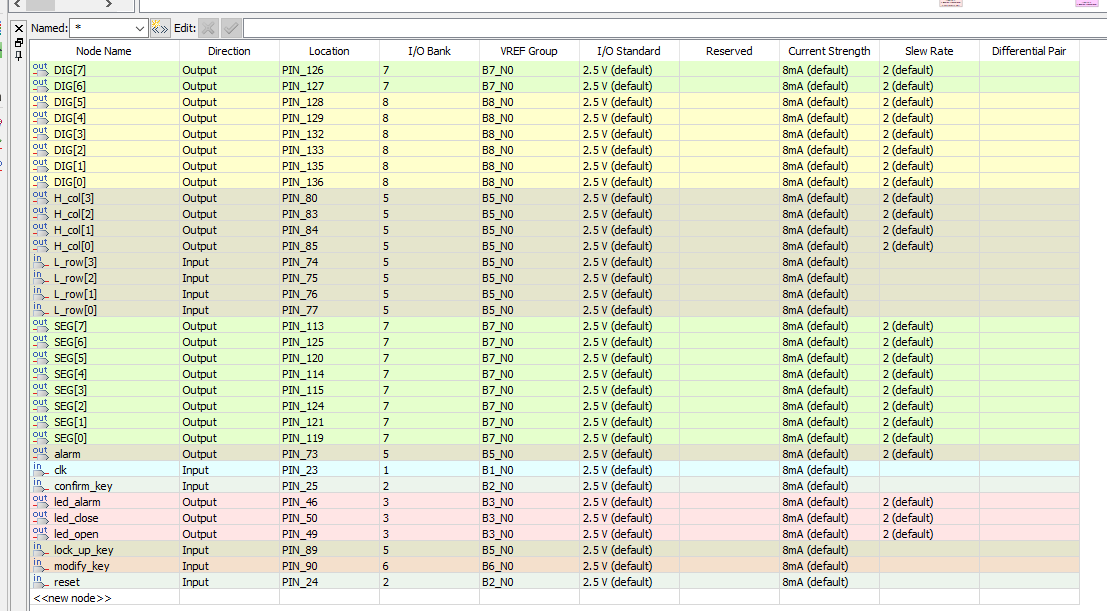1107x611 pixels.
Task: Click the output pin icon for alarm
Action: click(x=40, y=453)
